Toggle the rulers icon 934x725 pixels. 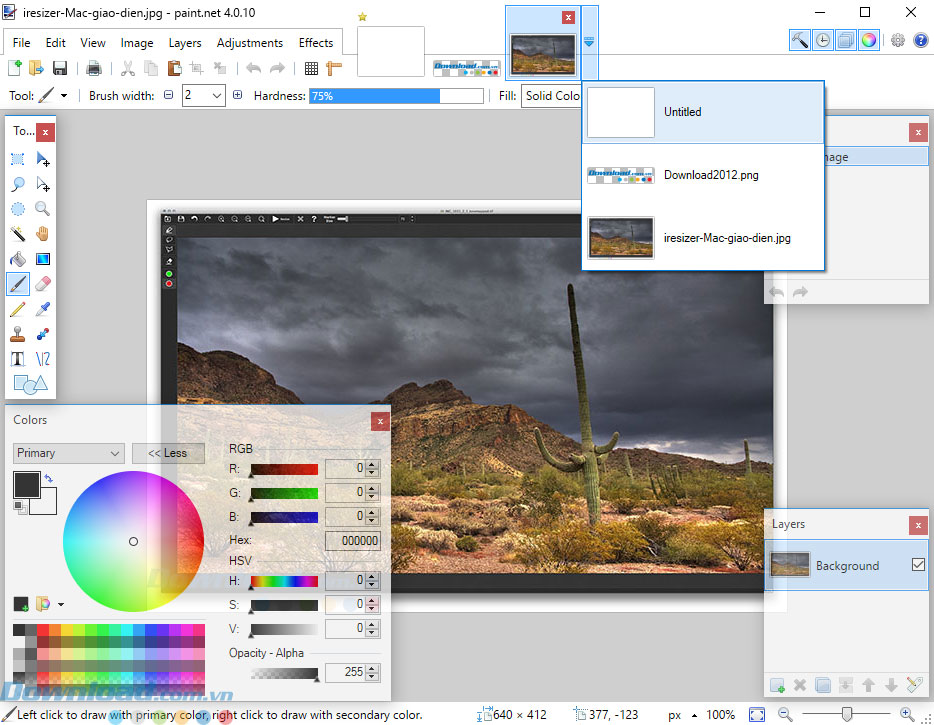(334, 68)
